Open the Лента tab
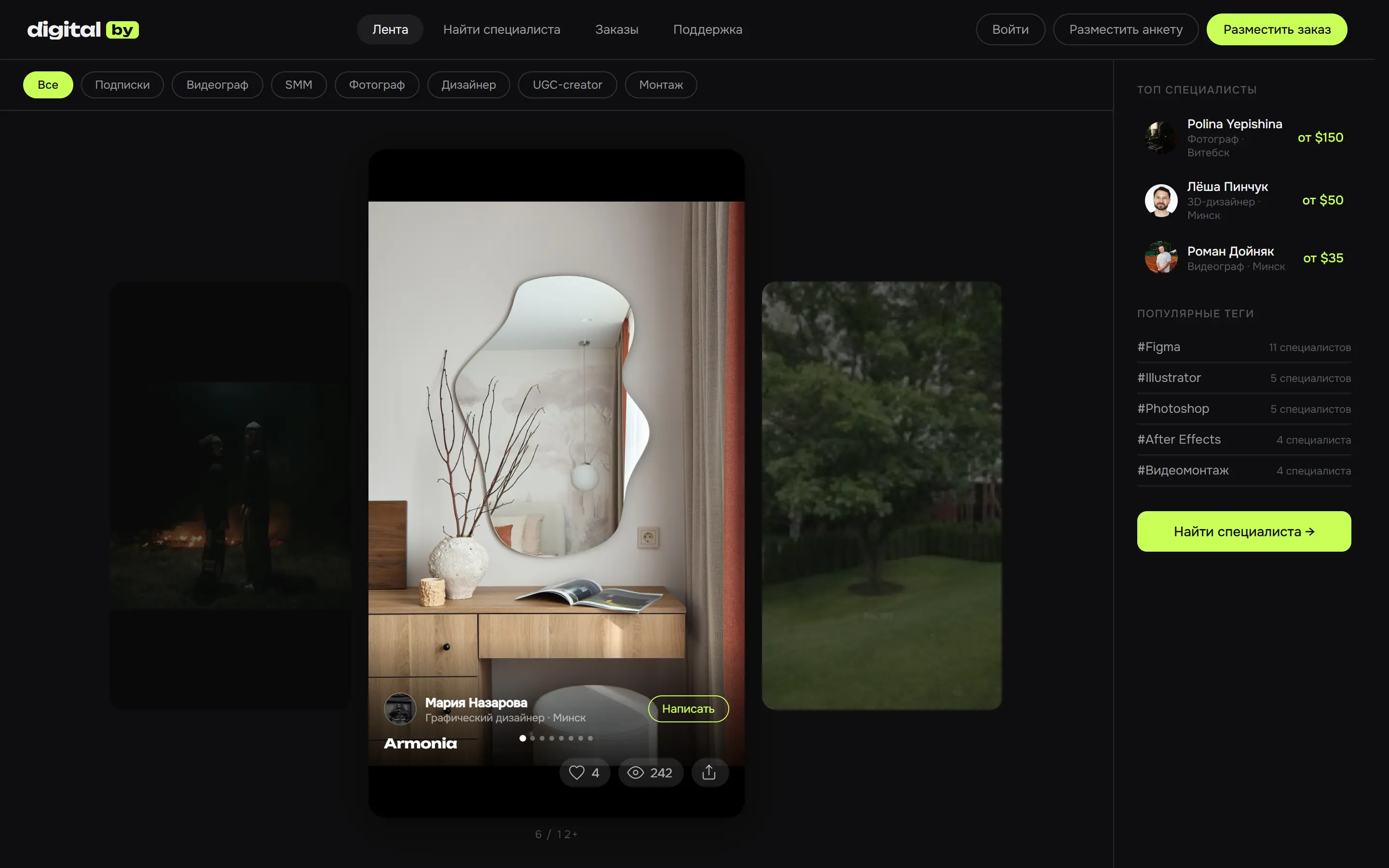Viewport: 1389px width, 868px height. [x=390, y=29]
